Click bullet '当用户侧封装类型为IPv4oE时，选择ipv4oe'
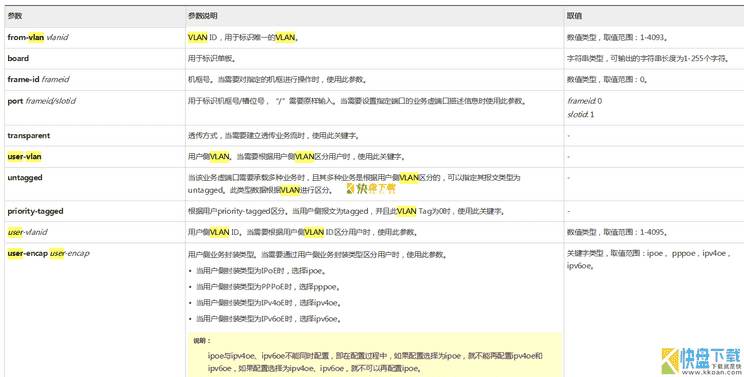The image size is (744, 377). (x=269, y=303)
